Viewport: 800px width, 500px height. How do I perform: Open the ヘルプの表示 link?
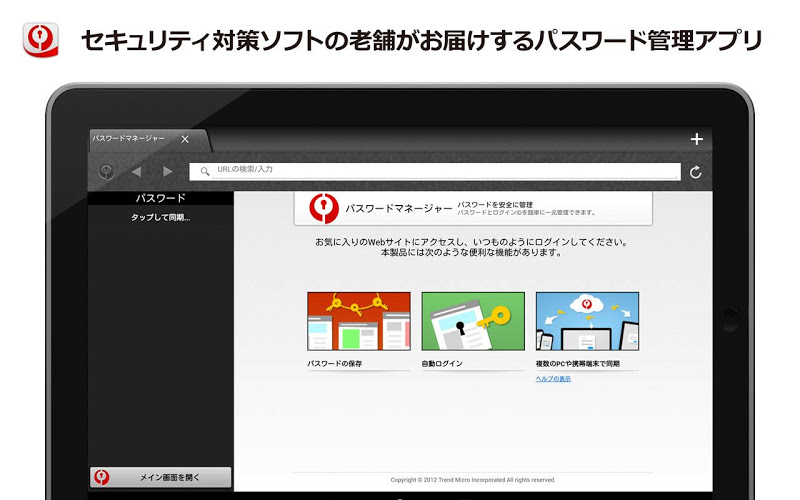(553, 379)
